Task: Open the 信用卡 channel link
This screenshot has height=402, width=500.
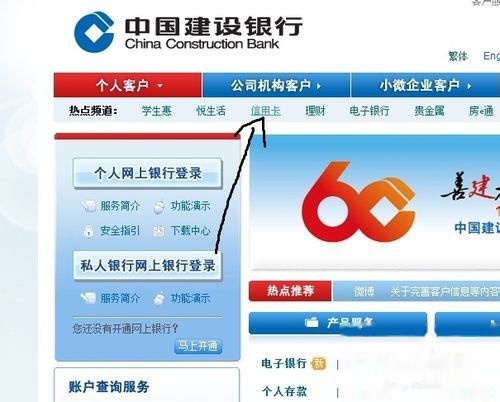Action: tap(266, 111)
